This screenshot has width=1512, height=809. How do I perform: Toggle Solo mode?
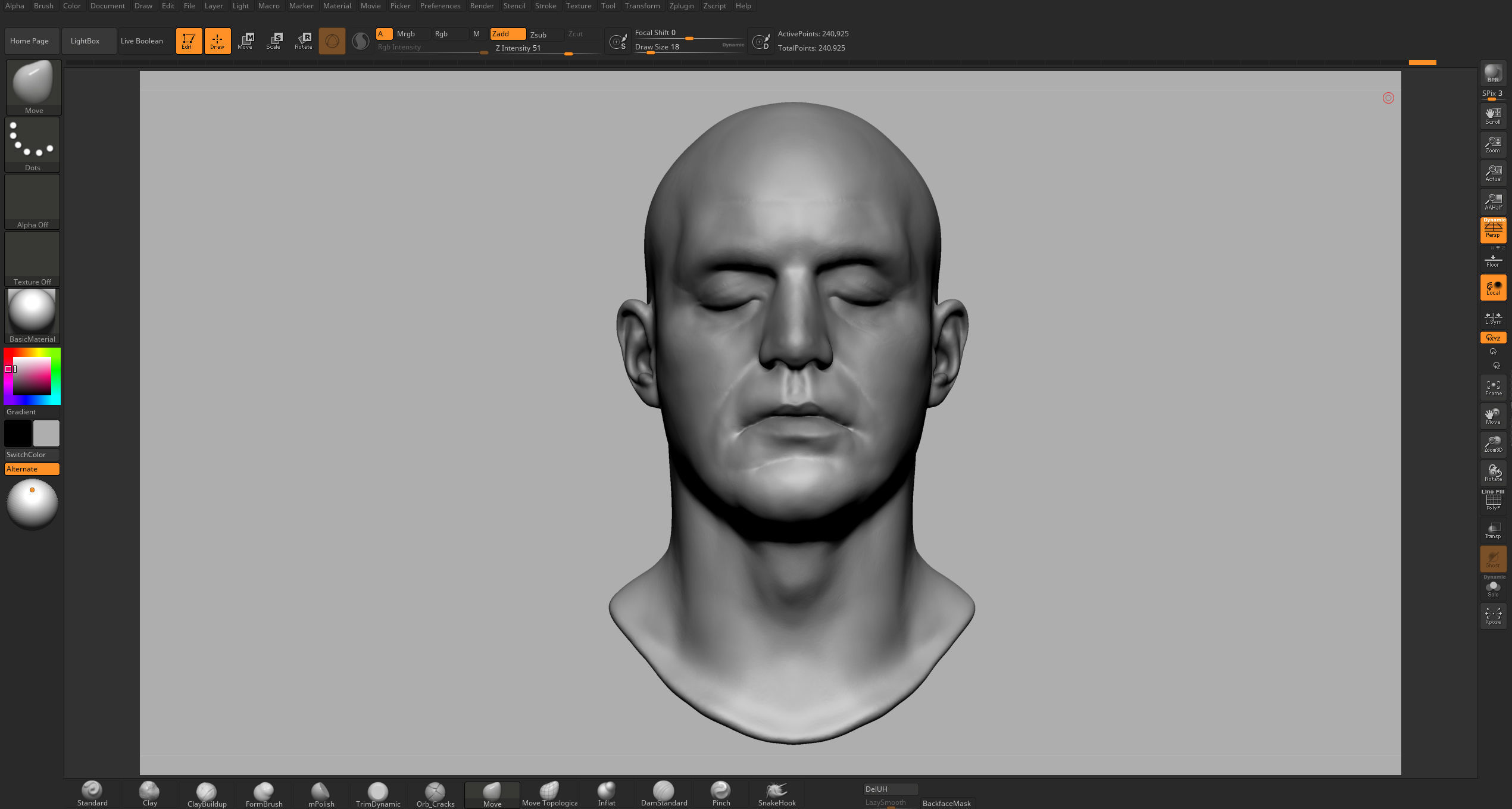[1493, 587]
